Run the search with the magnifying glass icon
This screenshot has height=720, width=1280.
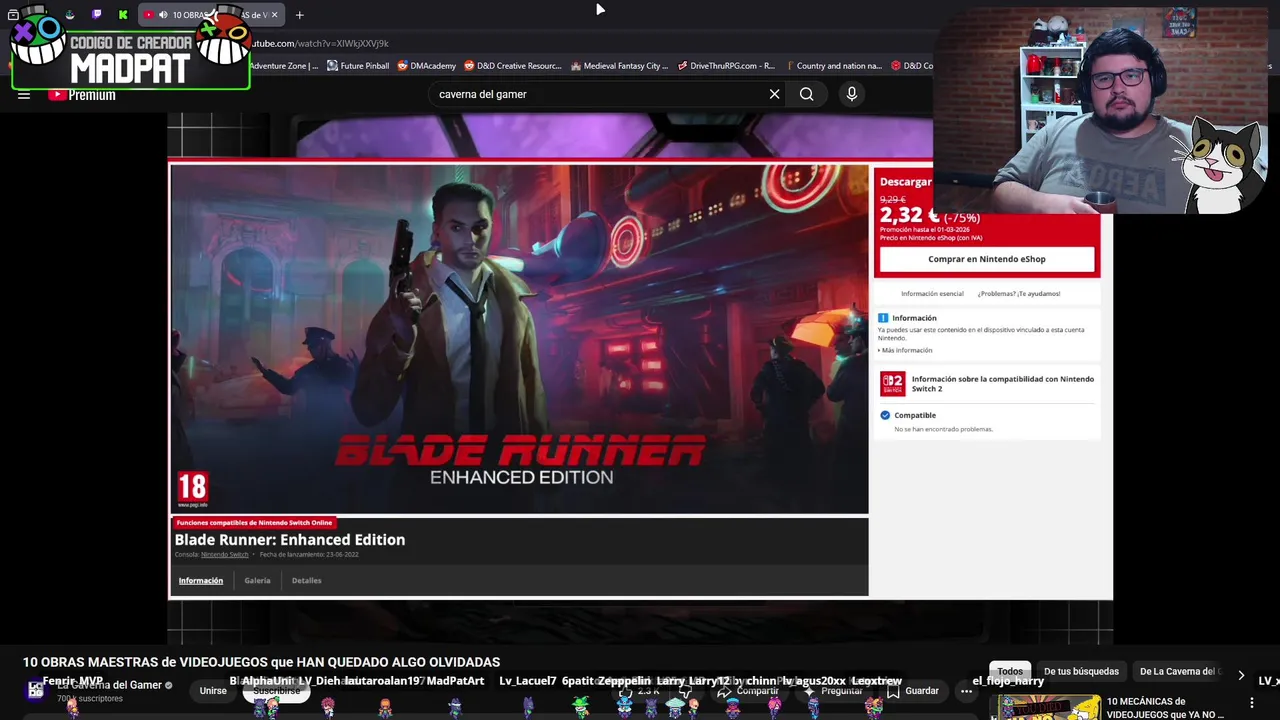[x=806, y=94]
